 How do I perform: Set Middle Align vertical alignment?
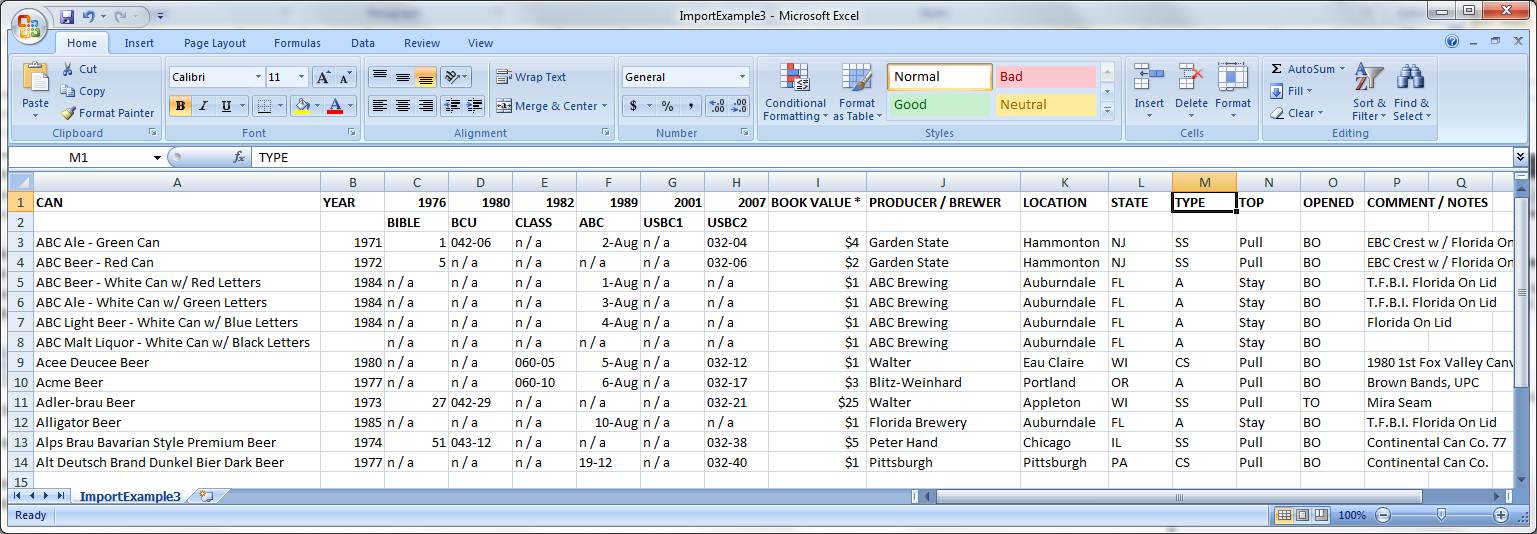403,77
